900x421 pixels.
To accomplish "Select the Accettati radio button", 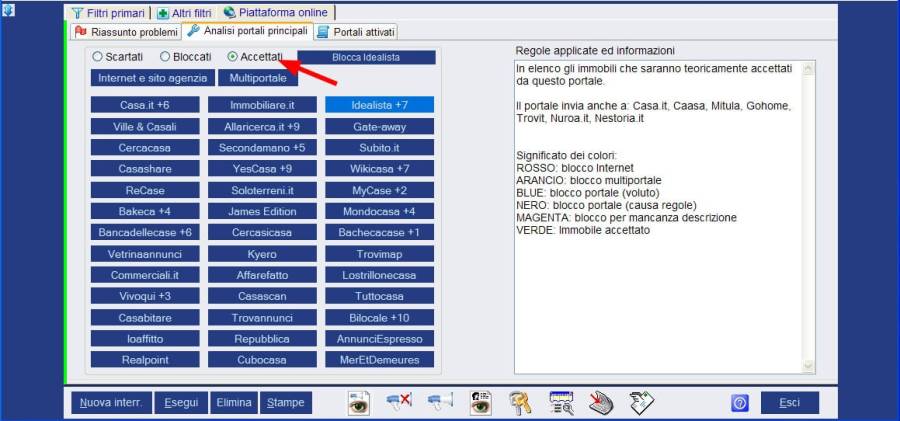I will [x=233, y=57].
